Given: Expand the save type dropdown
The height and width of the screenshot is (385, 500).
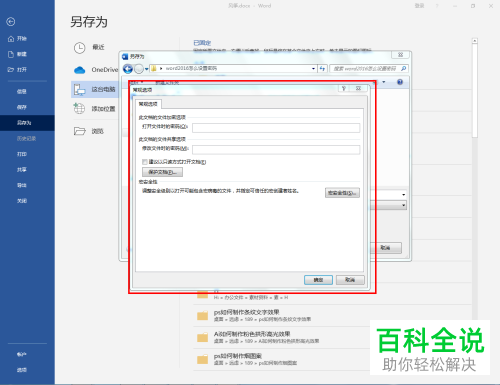Looking at the screenshot, I should pos(404,205).
